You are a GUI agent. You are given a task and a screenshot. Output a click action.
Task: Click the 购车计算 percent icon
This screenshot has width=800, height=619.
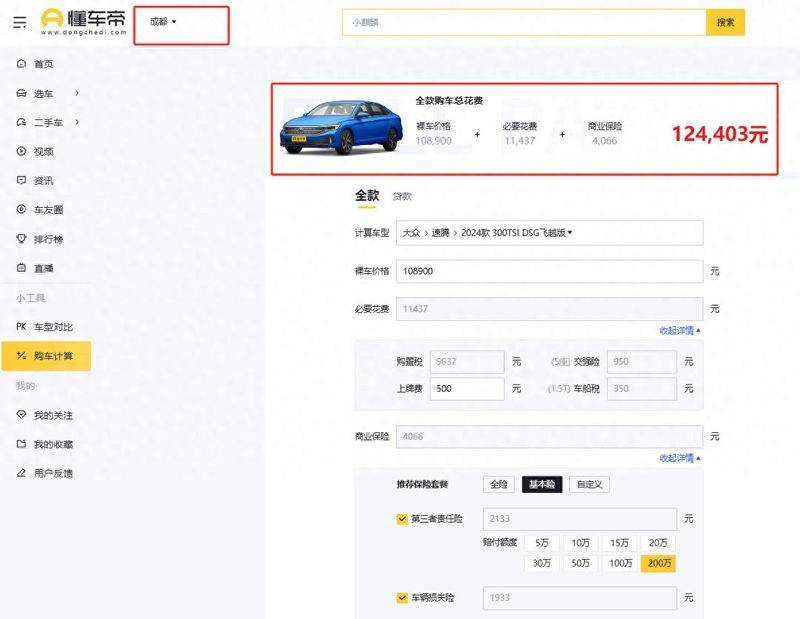pyautogui.click(x=21, y=356)
